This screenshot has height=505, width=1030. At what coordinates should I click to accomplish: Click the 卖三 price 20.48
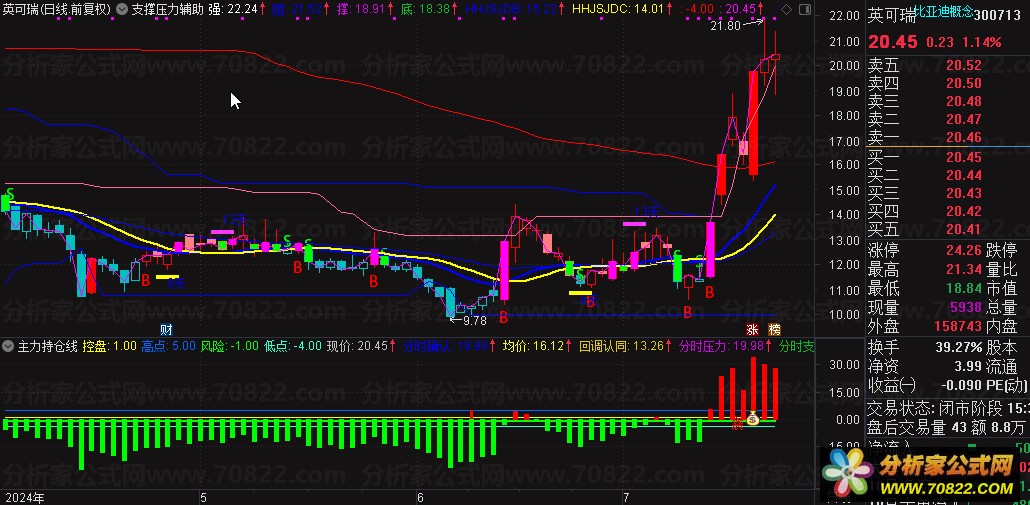click(x=964, y=101)
